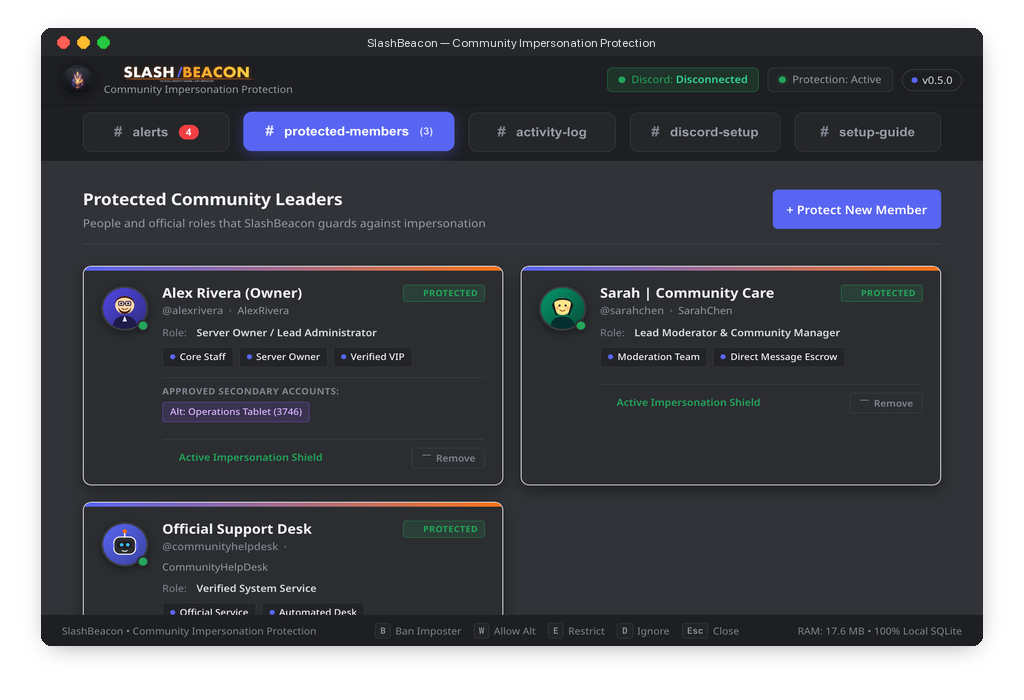1024x700 pixels.
Task: Click the Alex Rivera (Owner) name
Action: pos(232,293)
